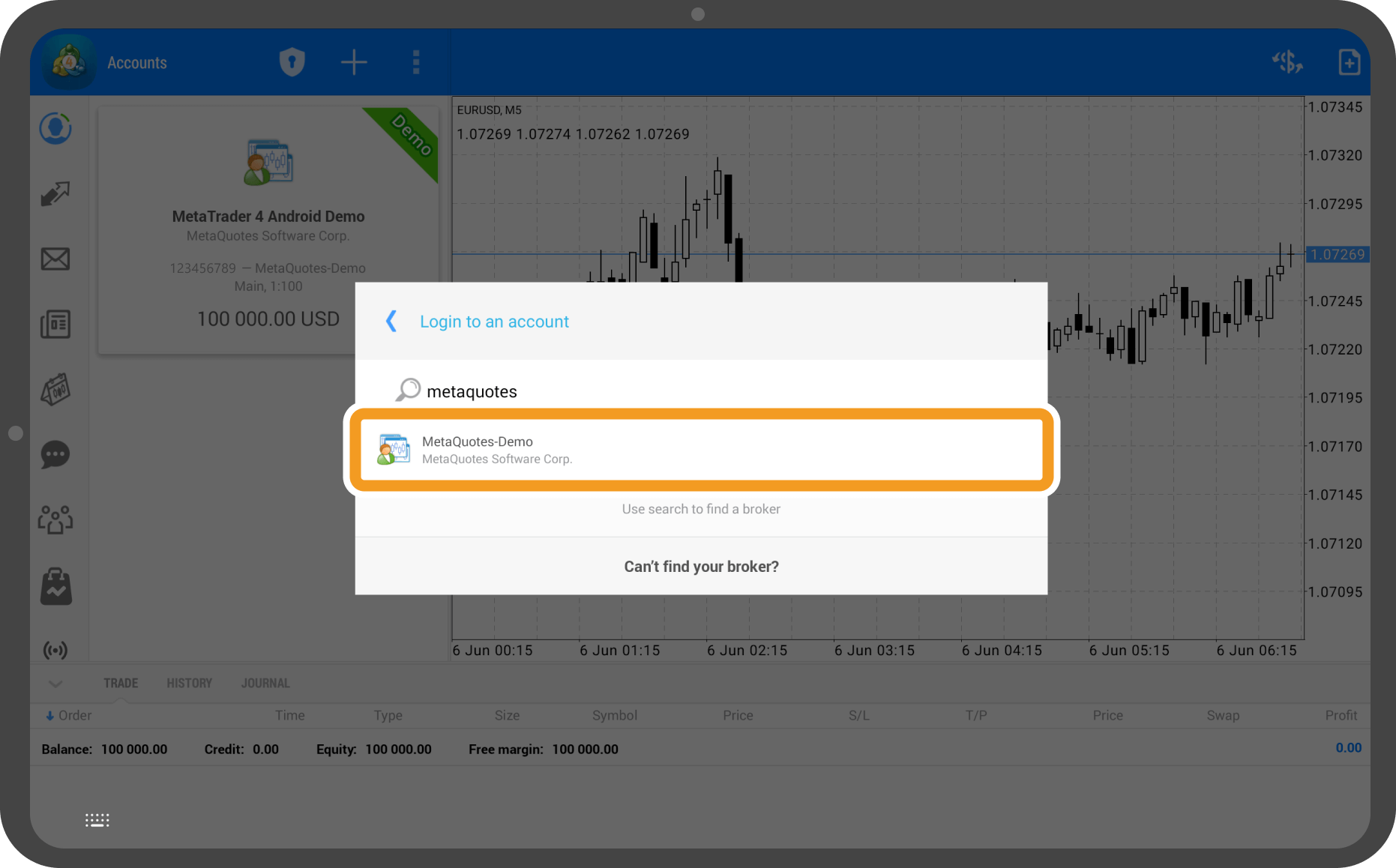
Task: Open the MetaTrader app logo
Action: point(69,62)
